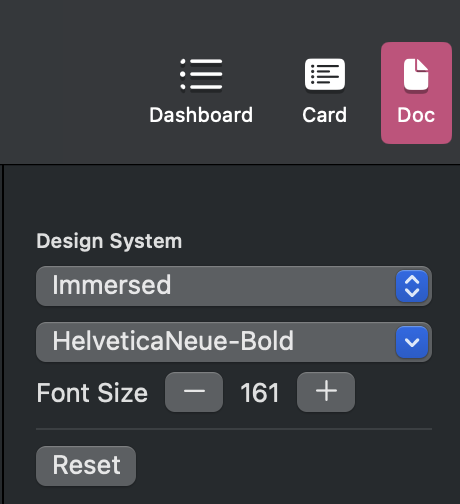The height and width of the screenshot is (504, 460).
Task: Click the Font Size label
Action: click(x=92, y=393)
